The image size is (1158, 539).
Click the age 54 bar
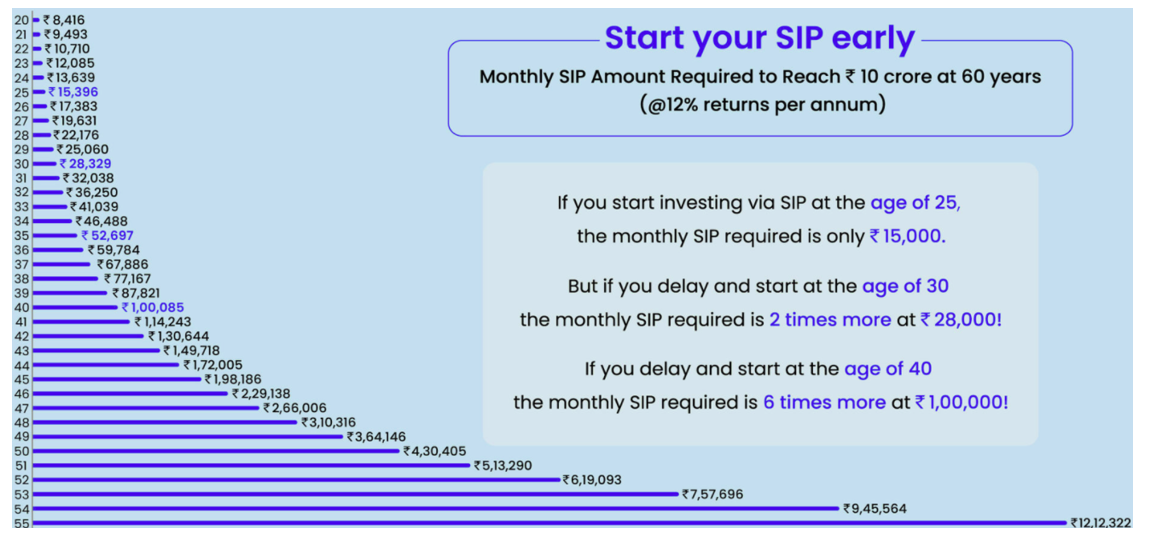[x=436, y=509]
